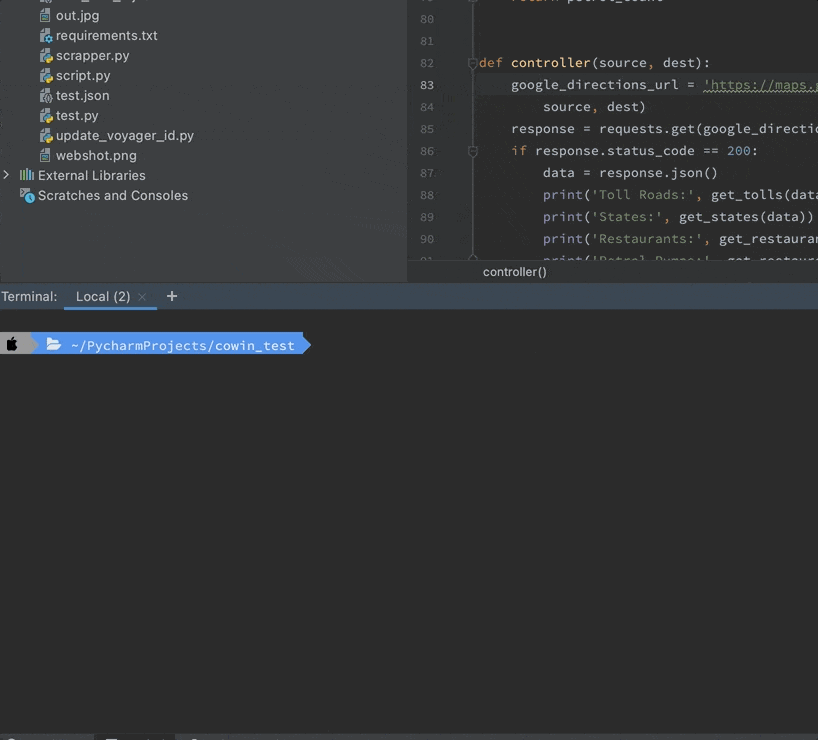Click 'Toll Roads:' string literal

click(642, 195)
